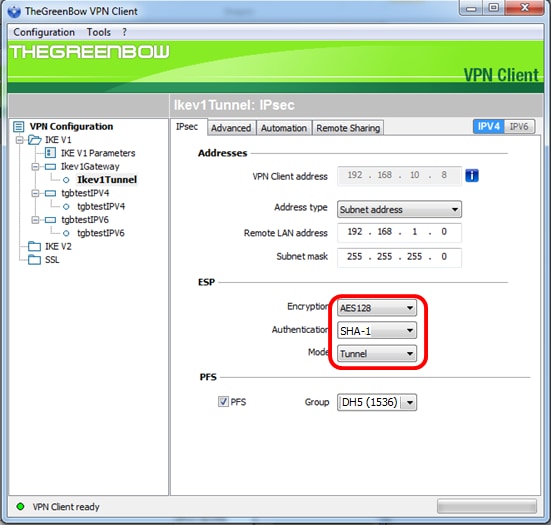Screen dimensions: 551x525
Task: Click the IKE V2 folder icon
Action: (34, 246)
